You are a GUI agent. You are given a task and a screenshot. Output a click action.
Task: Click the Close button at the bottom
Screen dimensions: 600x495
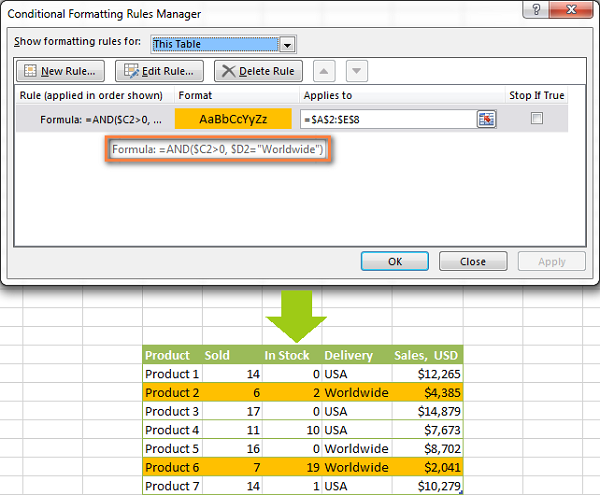(x=473, y=261)
